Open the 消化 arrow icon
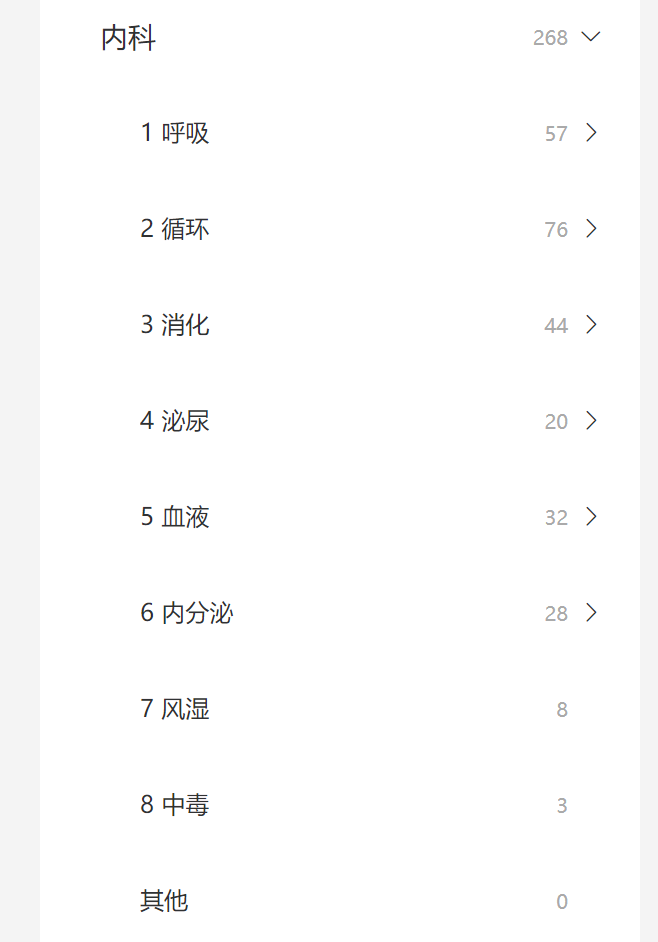Image resolution: width=658 pixels, height=942 pixels. click(591, 325)
